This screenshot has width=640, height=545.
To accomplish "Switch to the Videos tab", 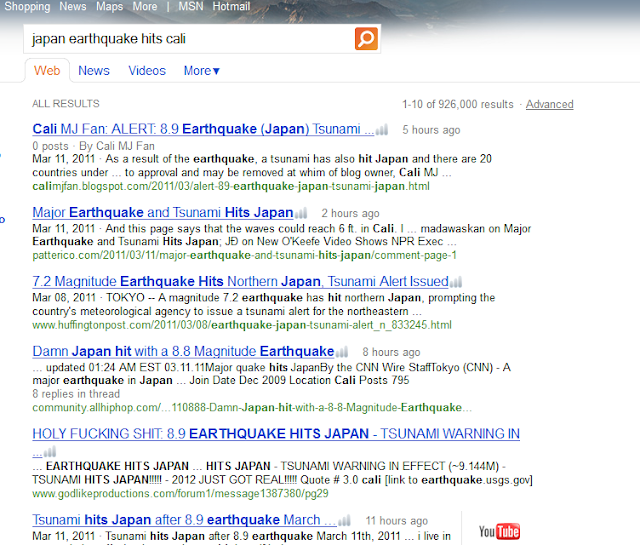I will tap(147, 71).
